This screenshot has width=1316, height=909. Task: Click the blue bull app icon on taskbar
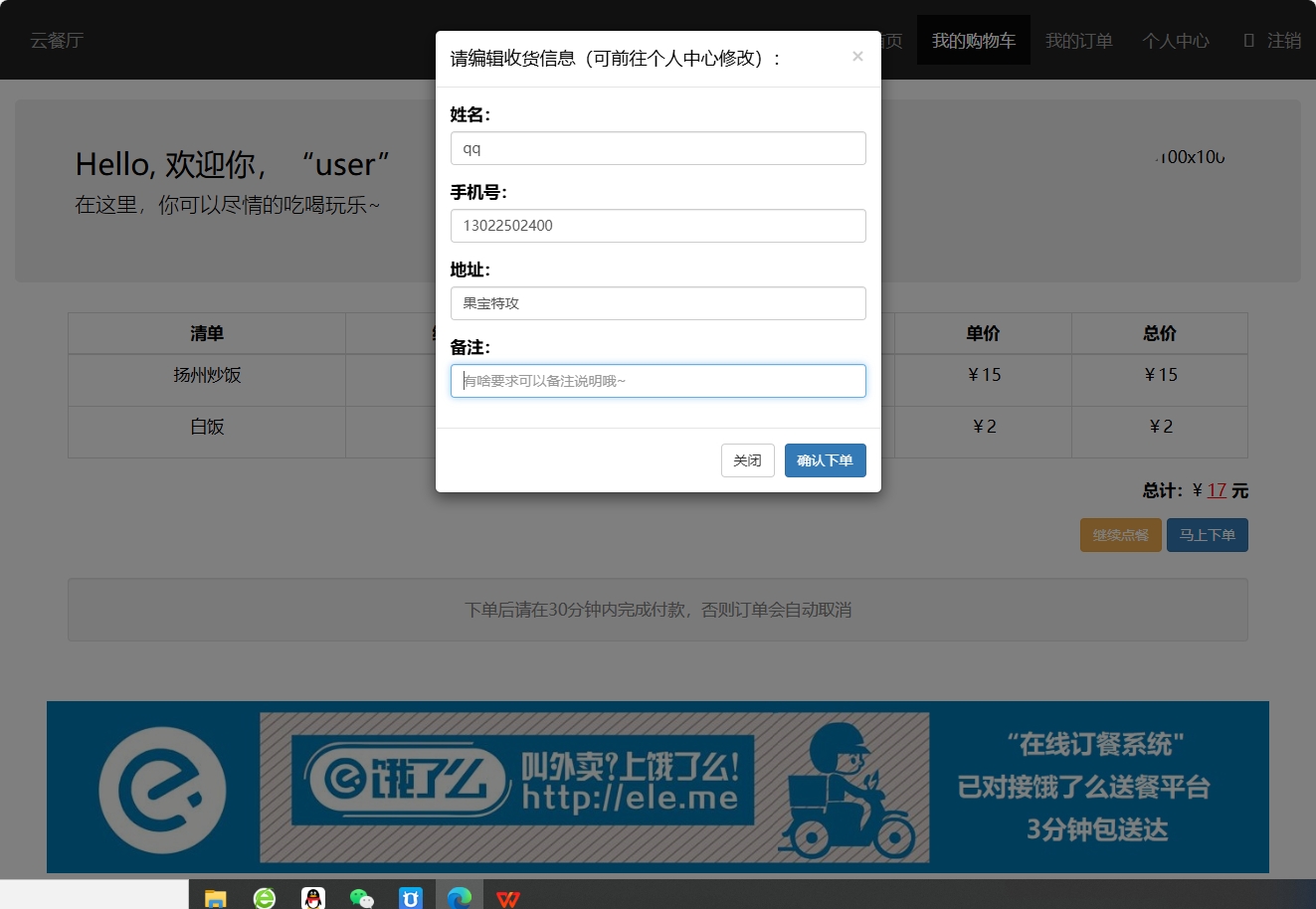(x=411, y=896)
